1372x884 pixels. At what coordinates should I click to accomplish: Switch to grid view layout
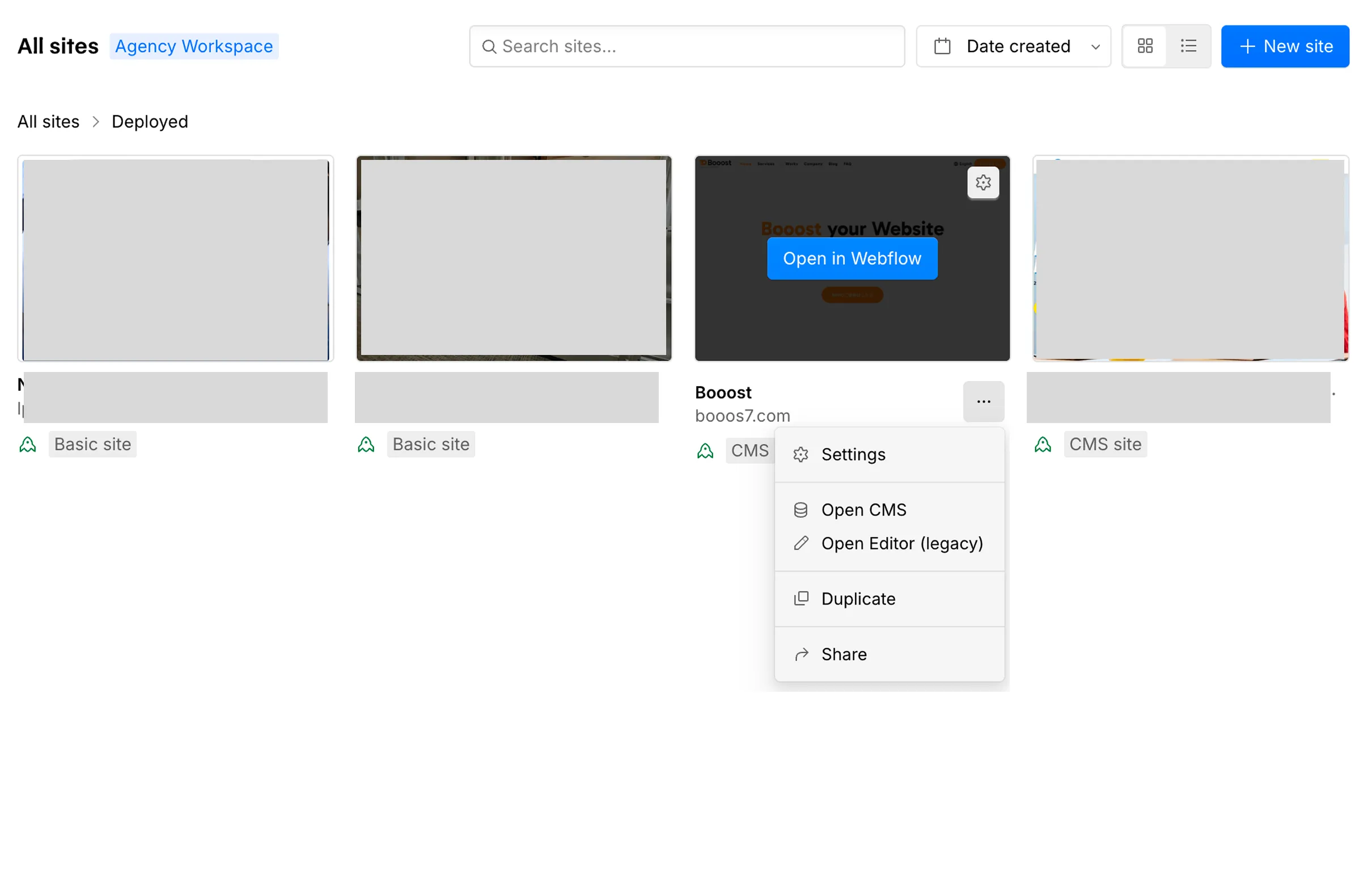coord(1145,46)
